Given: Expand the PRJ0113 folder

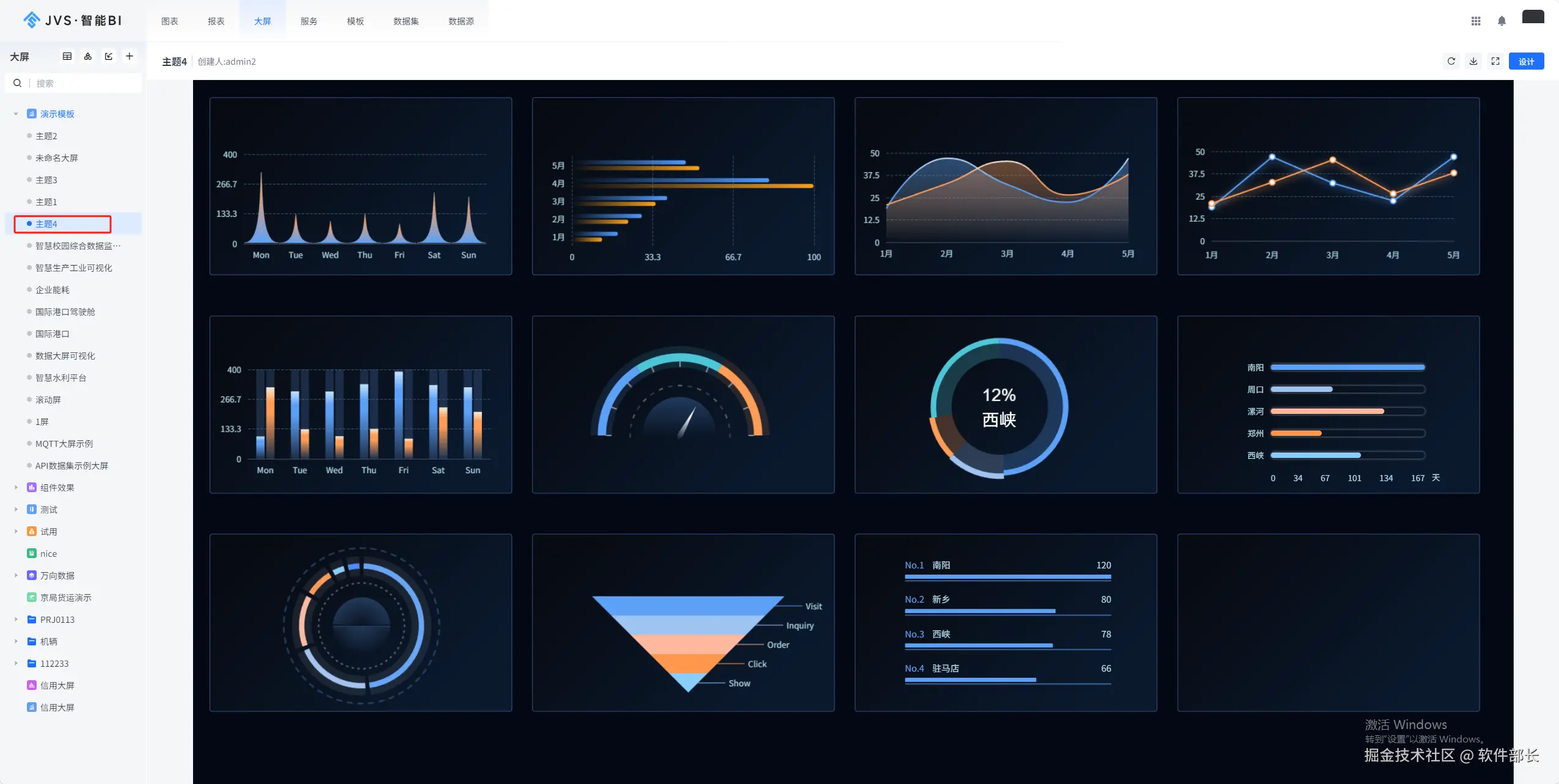Looking at the screenshot, I should click(16, 620).
